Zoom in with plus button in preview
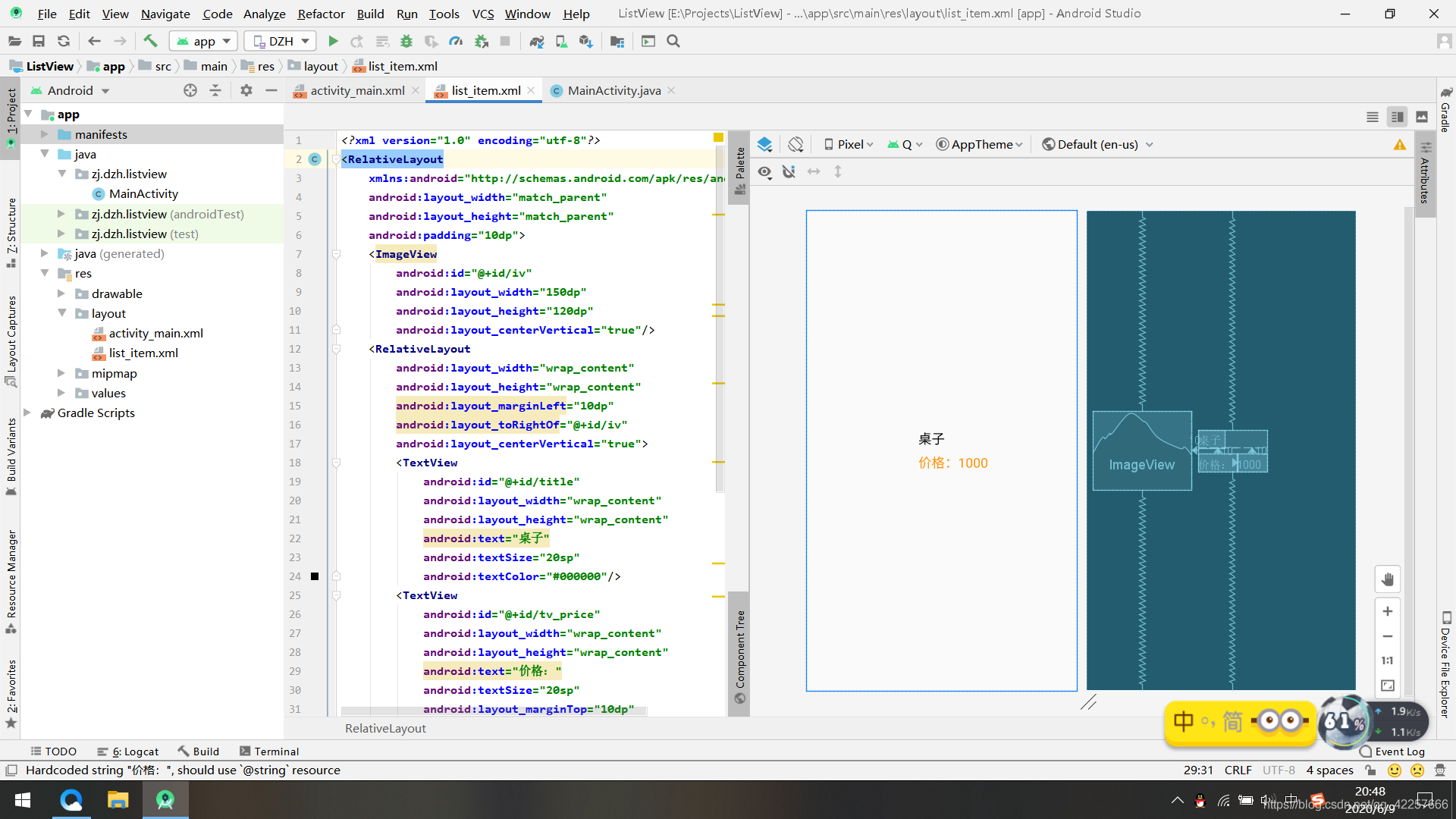1456x819 pixels. click(x=1387, y=611)
